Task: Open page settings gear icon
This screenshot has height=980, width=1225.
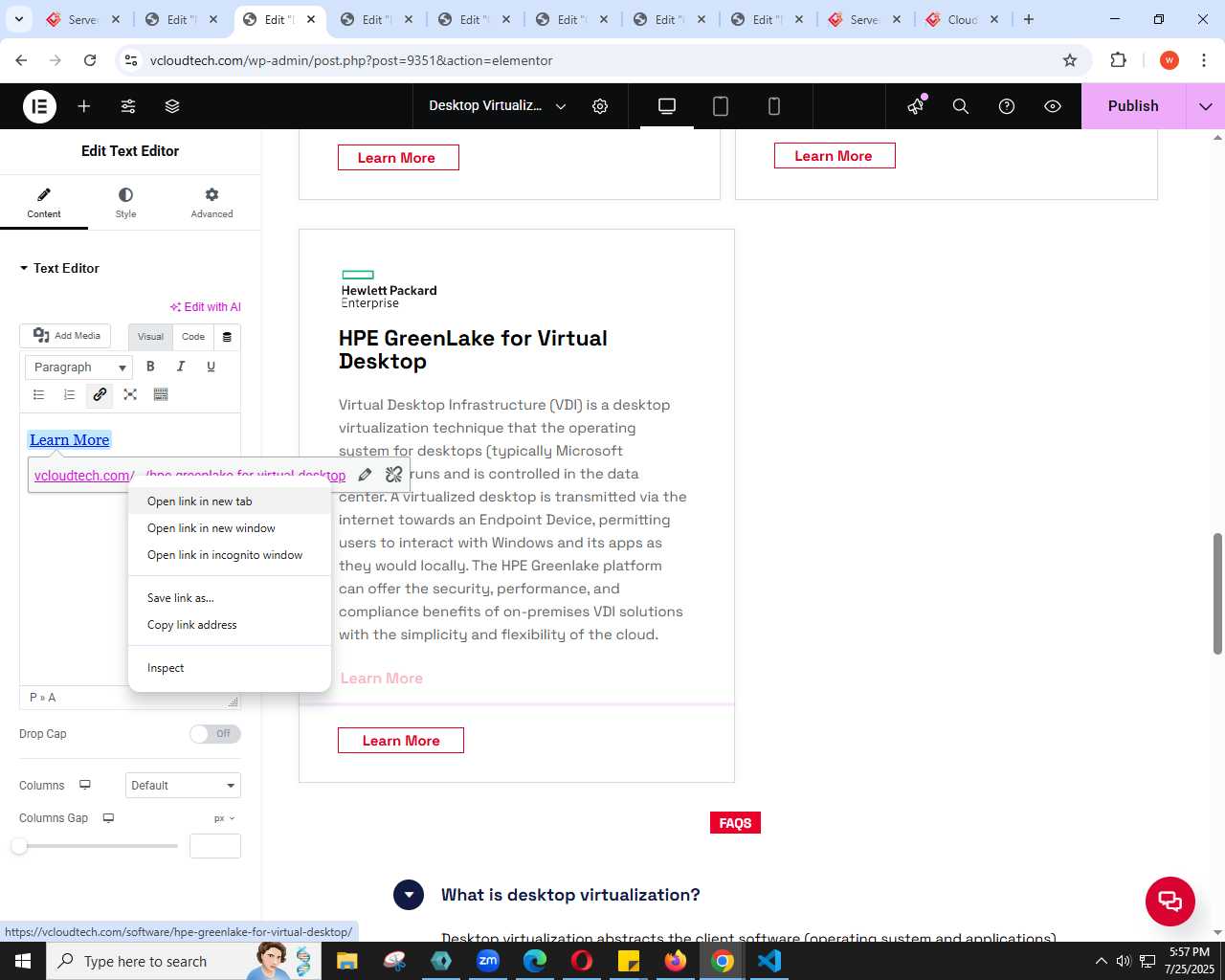Action: (600, 106)
